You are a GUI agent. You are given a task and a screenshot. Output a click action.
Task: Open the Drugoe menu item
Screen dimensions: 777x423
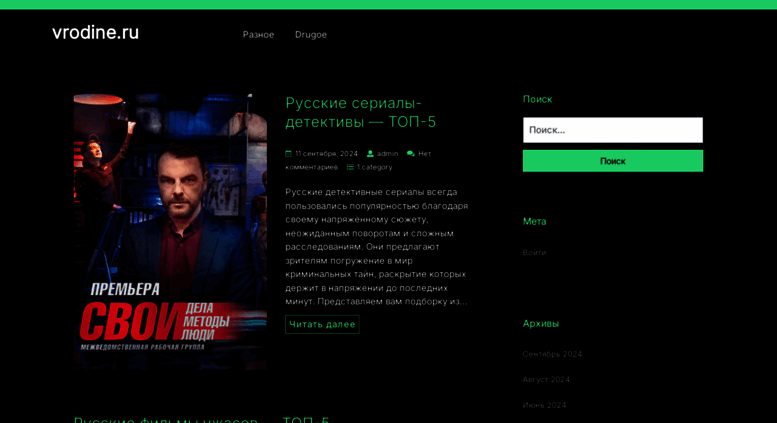[x=311, y=35]
